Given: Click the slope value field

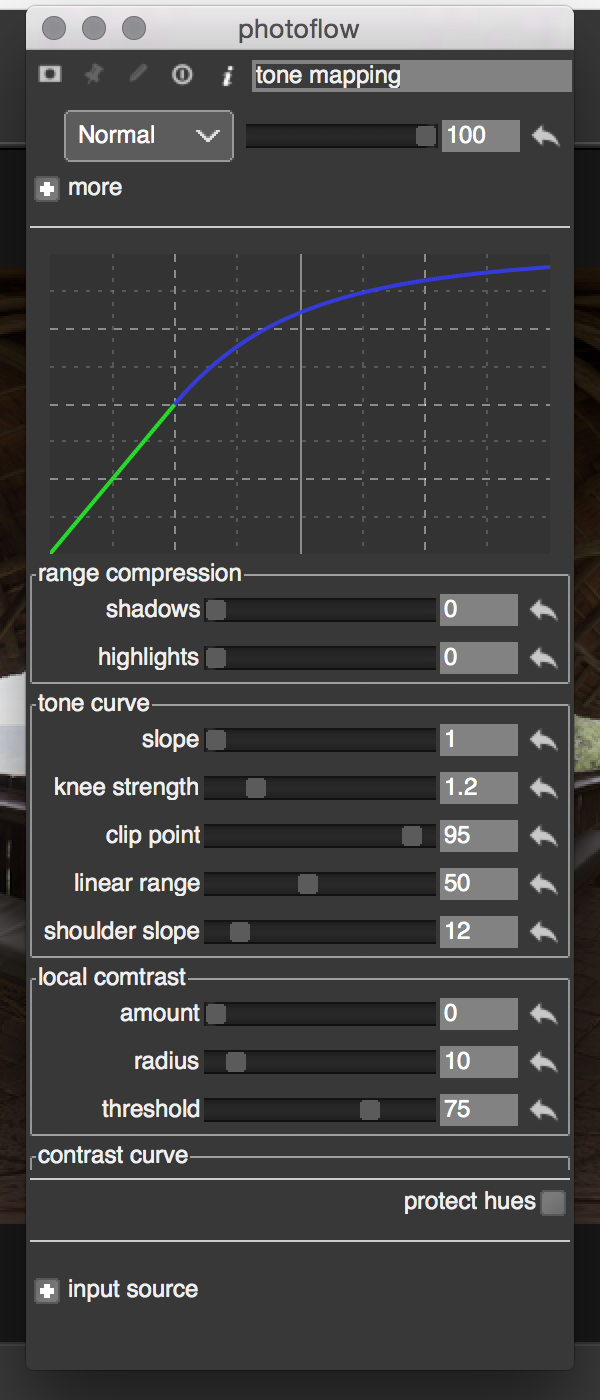Looking at the screenshot, I should 478,740.
